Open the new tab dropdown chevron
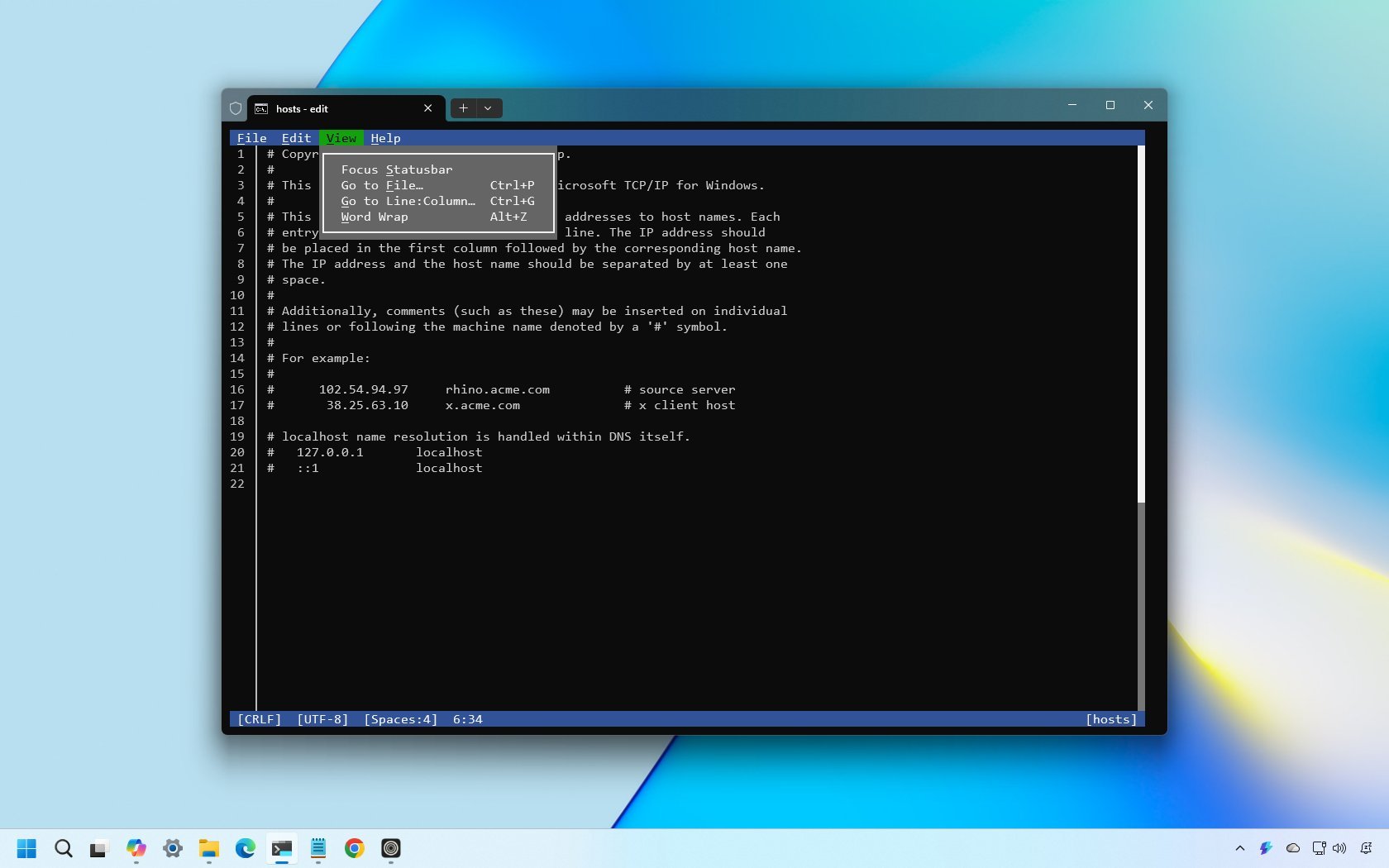 click(x=488, y=108)
